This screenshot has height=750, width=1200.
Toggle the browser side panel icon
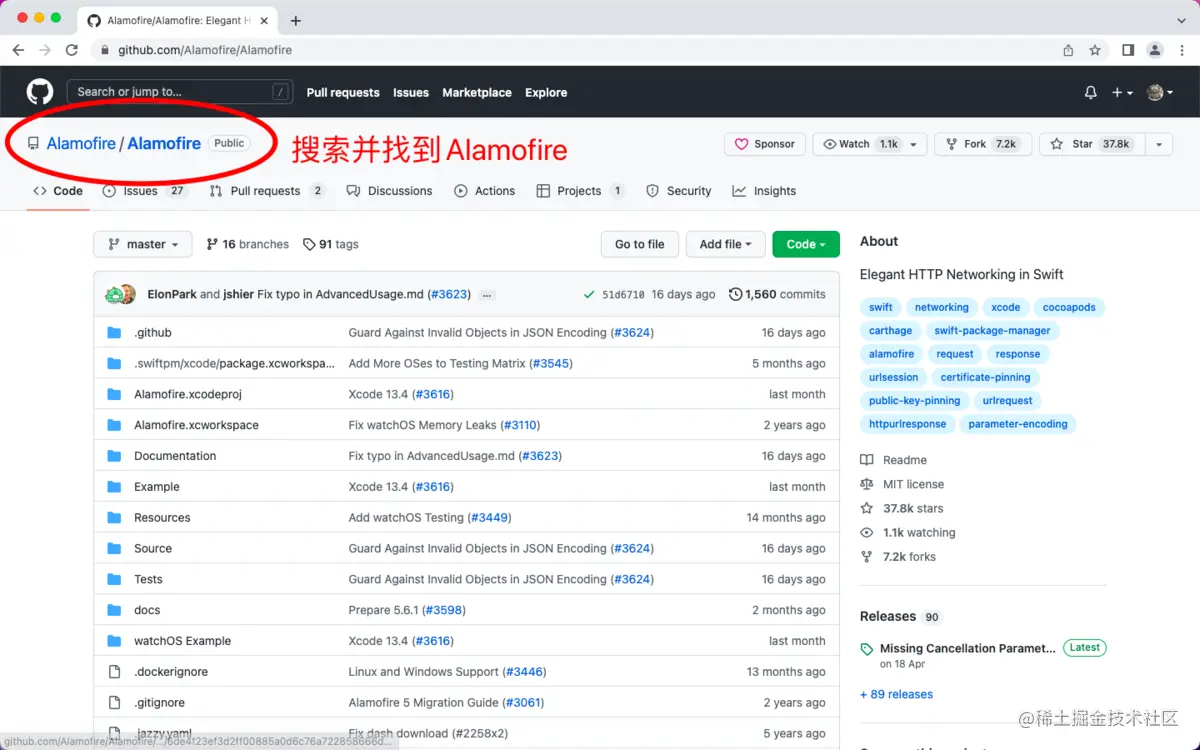[1128, 50]
